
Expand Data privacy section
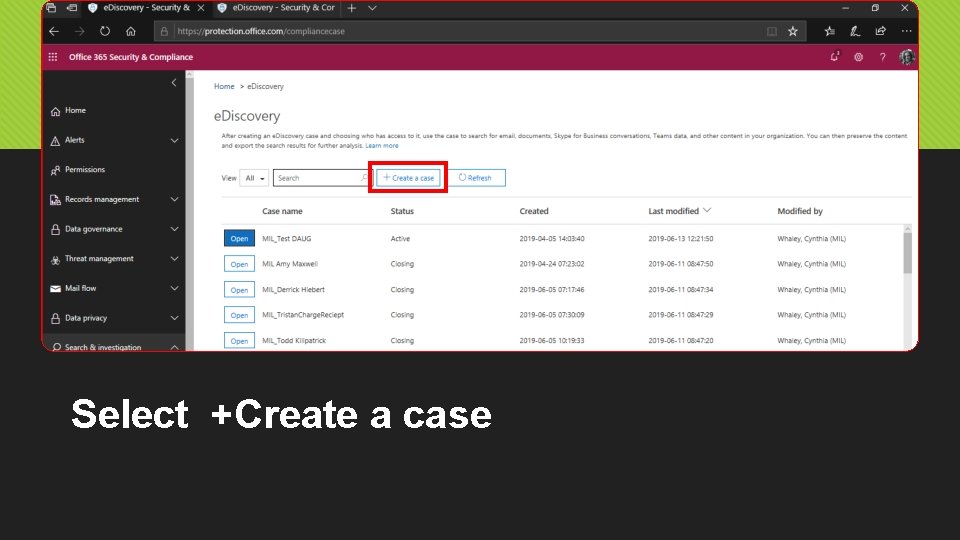click(x=174, y=318)
